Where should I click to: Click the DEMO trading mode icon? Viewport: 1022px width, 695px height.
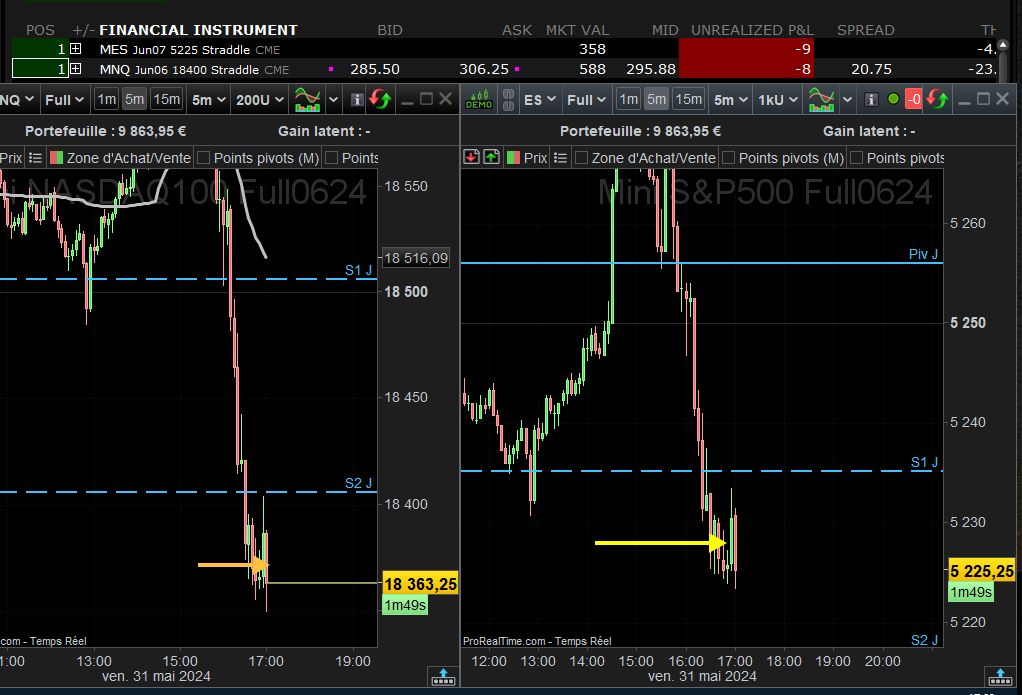pyautogui.click(x=479, y=100)
